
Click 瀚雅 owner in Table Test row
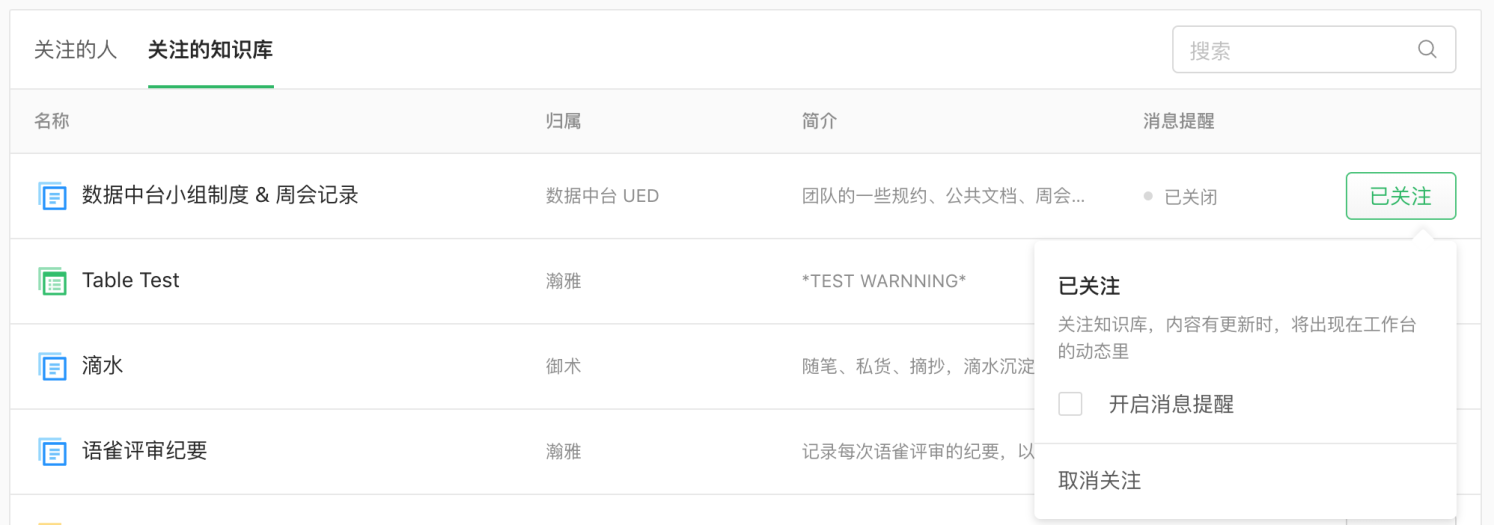pos(563,281)
